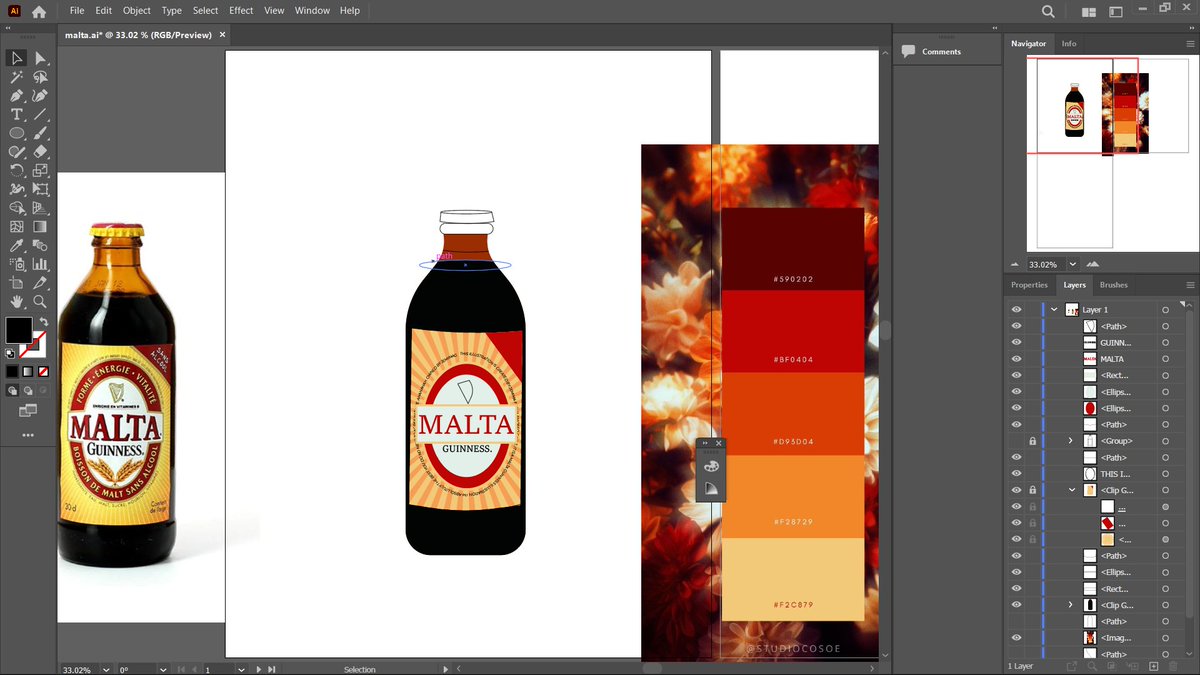Image resolution: width=1200 pixels, height=675 pixels.
Task: Select the Eraser tool
Action: point(40,152)
